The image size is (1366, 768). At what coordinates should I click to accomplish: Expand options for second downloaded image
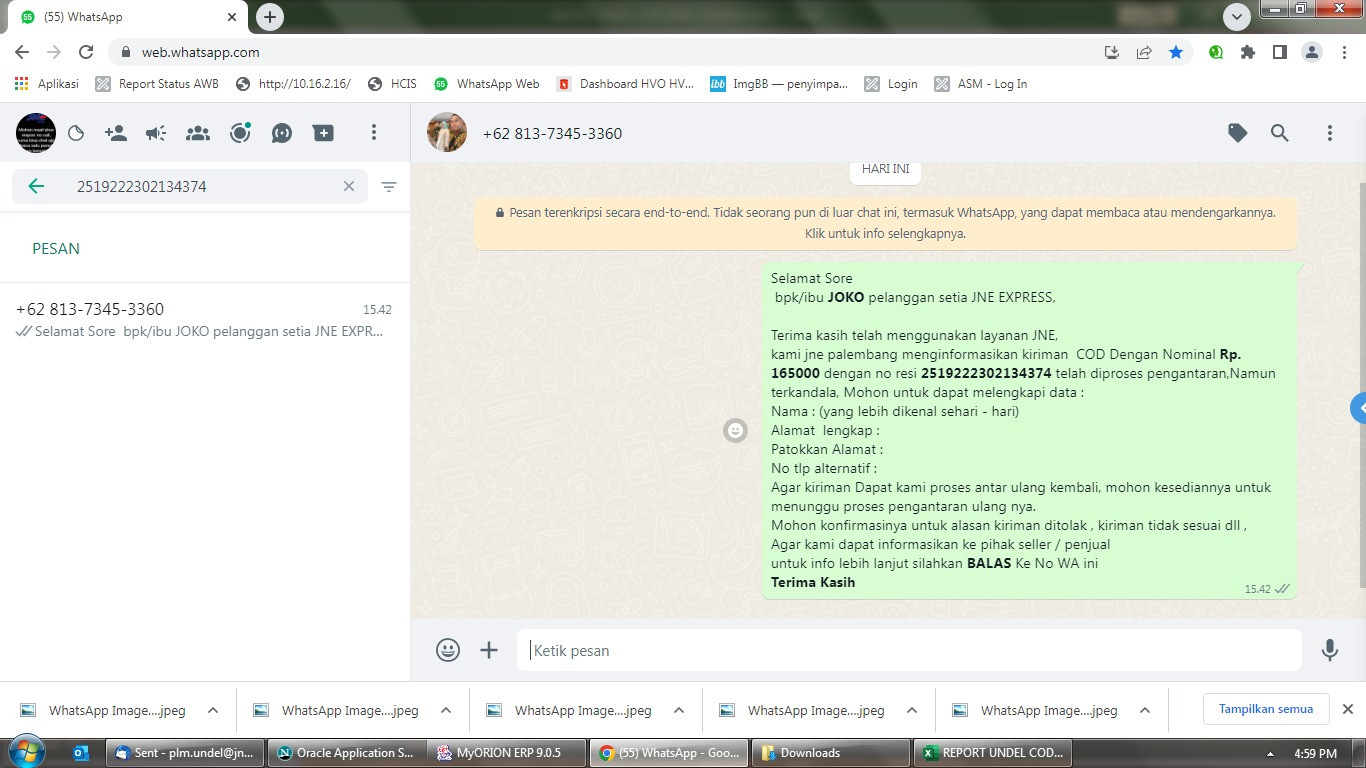coord(446,710)
